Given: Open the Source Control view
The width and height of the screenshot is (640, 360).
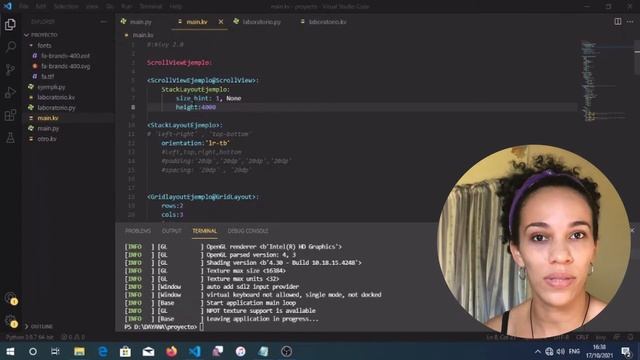Looking at the screenshot, I should point(10,69).
